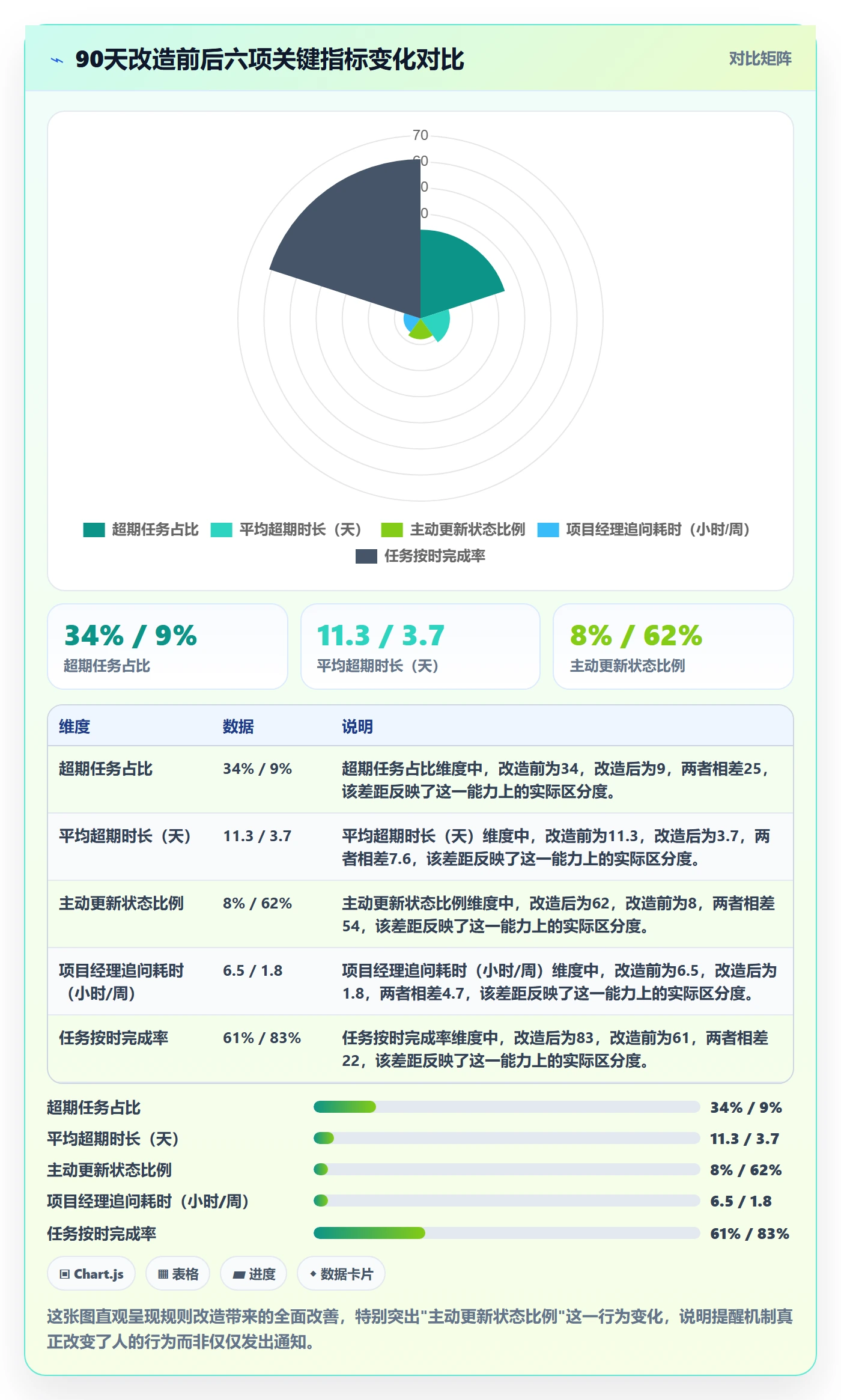The height and width of the screenshot is (1400, 841).
Task: Click the 任务按时完成率 legend color box
Action: click(366, 556)
